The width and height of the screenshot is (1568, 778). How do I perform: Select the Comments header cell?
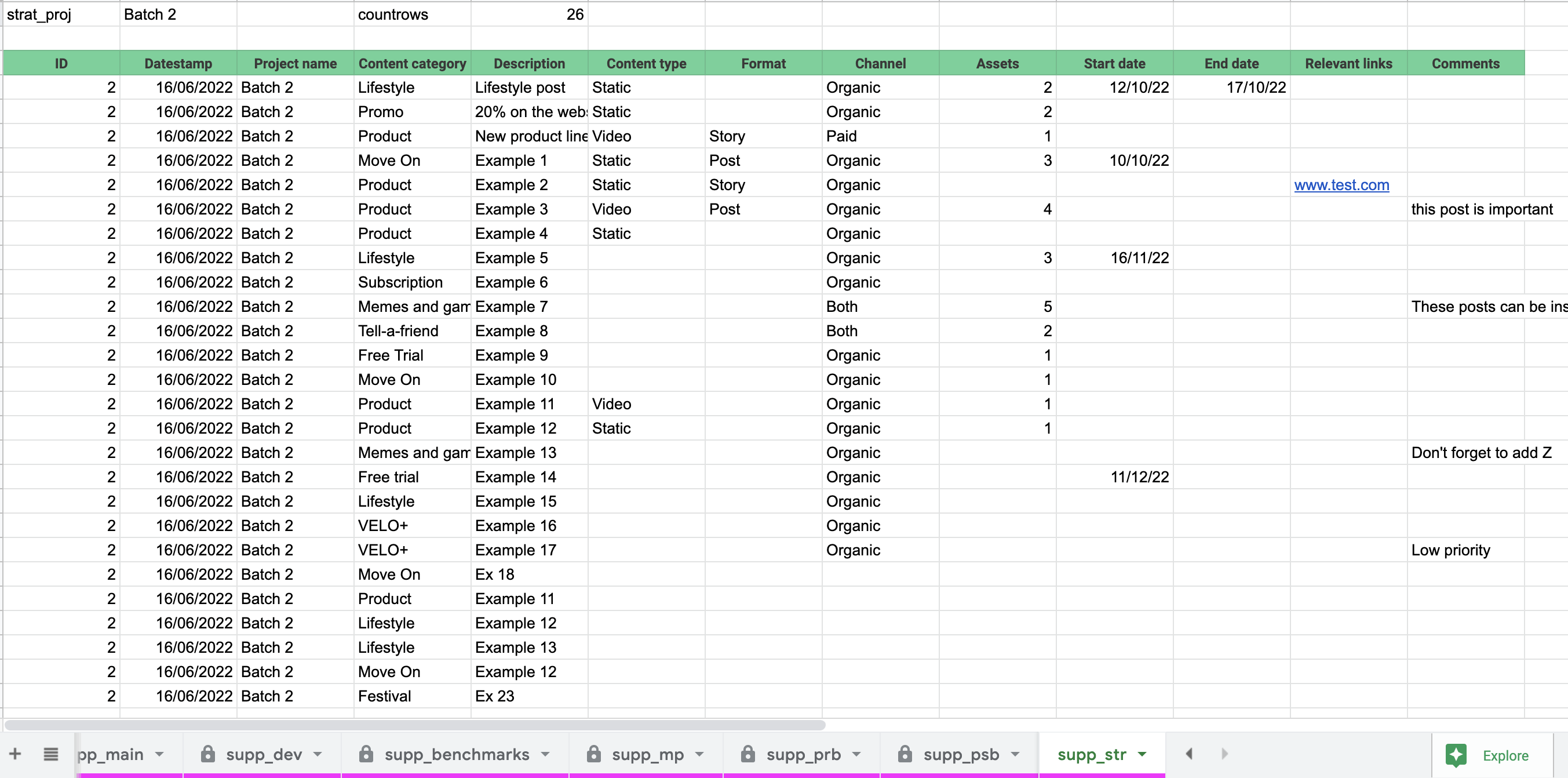click(1466, 63)
